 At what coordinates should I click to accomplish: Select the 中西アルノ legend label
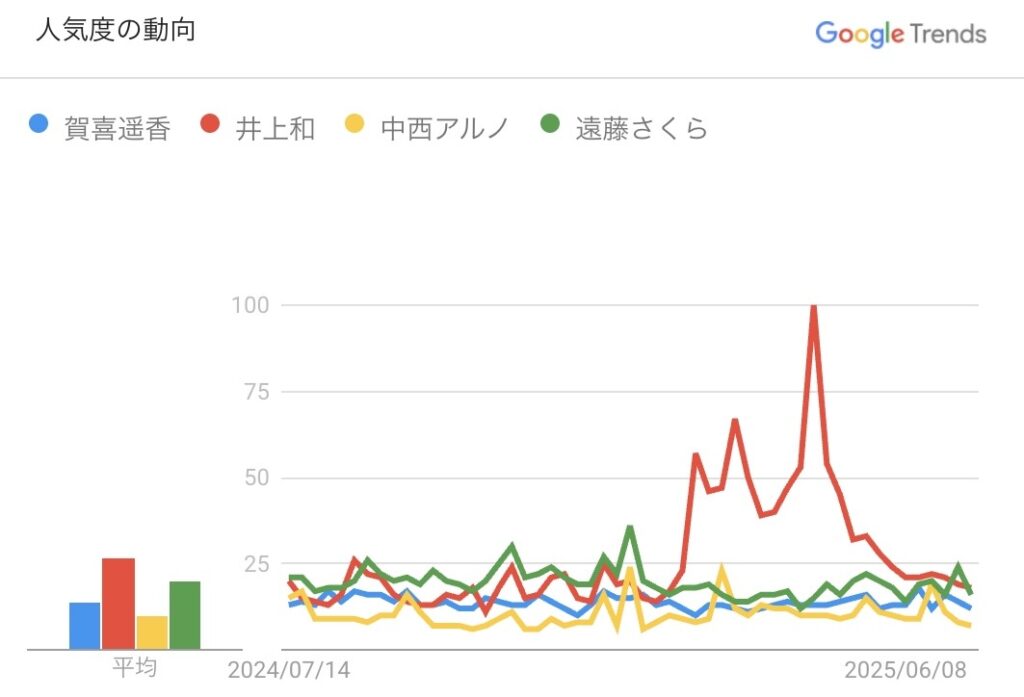(x=445, y=128)
